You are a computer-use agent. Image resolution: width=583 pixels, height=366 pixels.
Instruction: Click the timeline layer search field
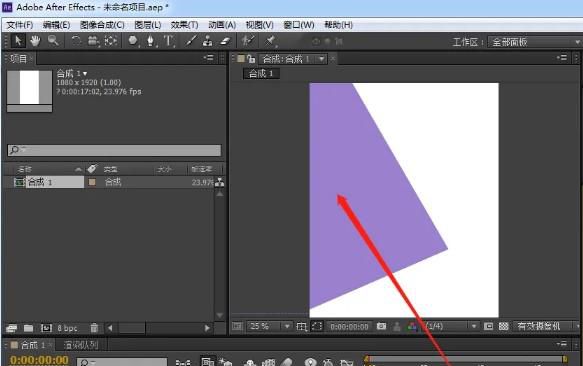click(122, 362)
